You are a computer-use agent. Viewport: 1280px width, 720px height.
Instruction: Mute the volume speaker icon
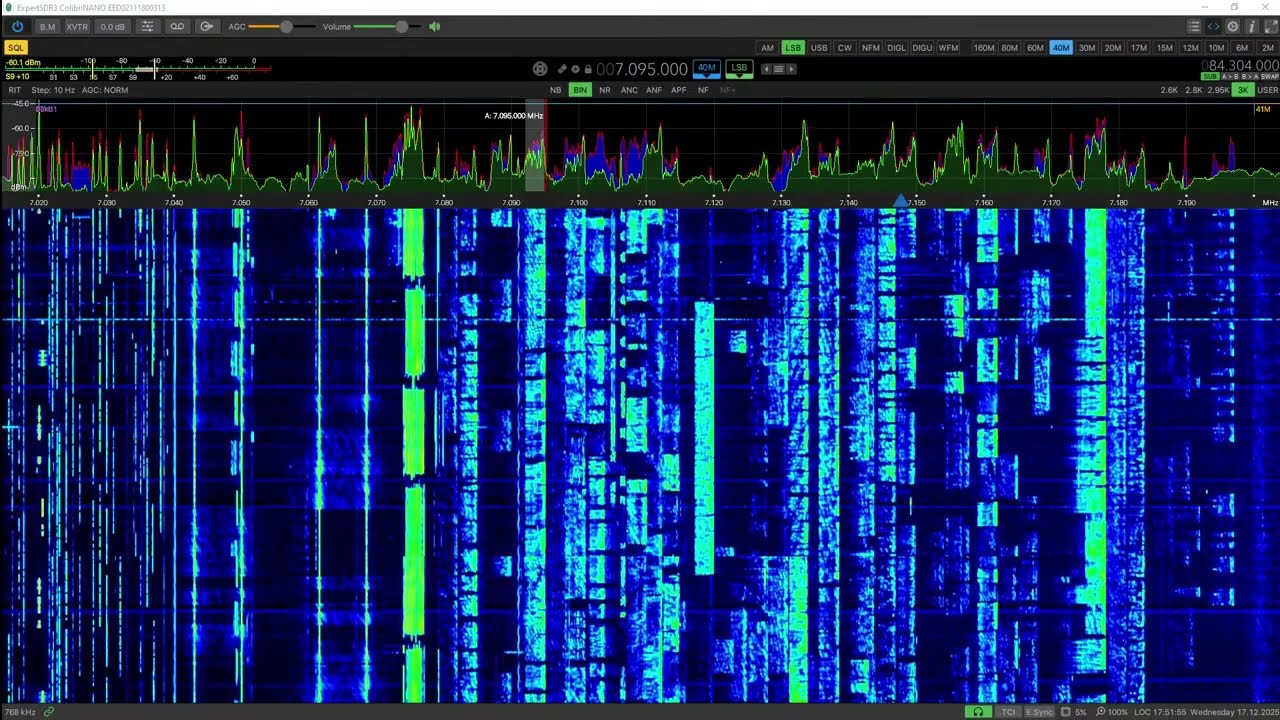tap(434, 27)
